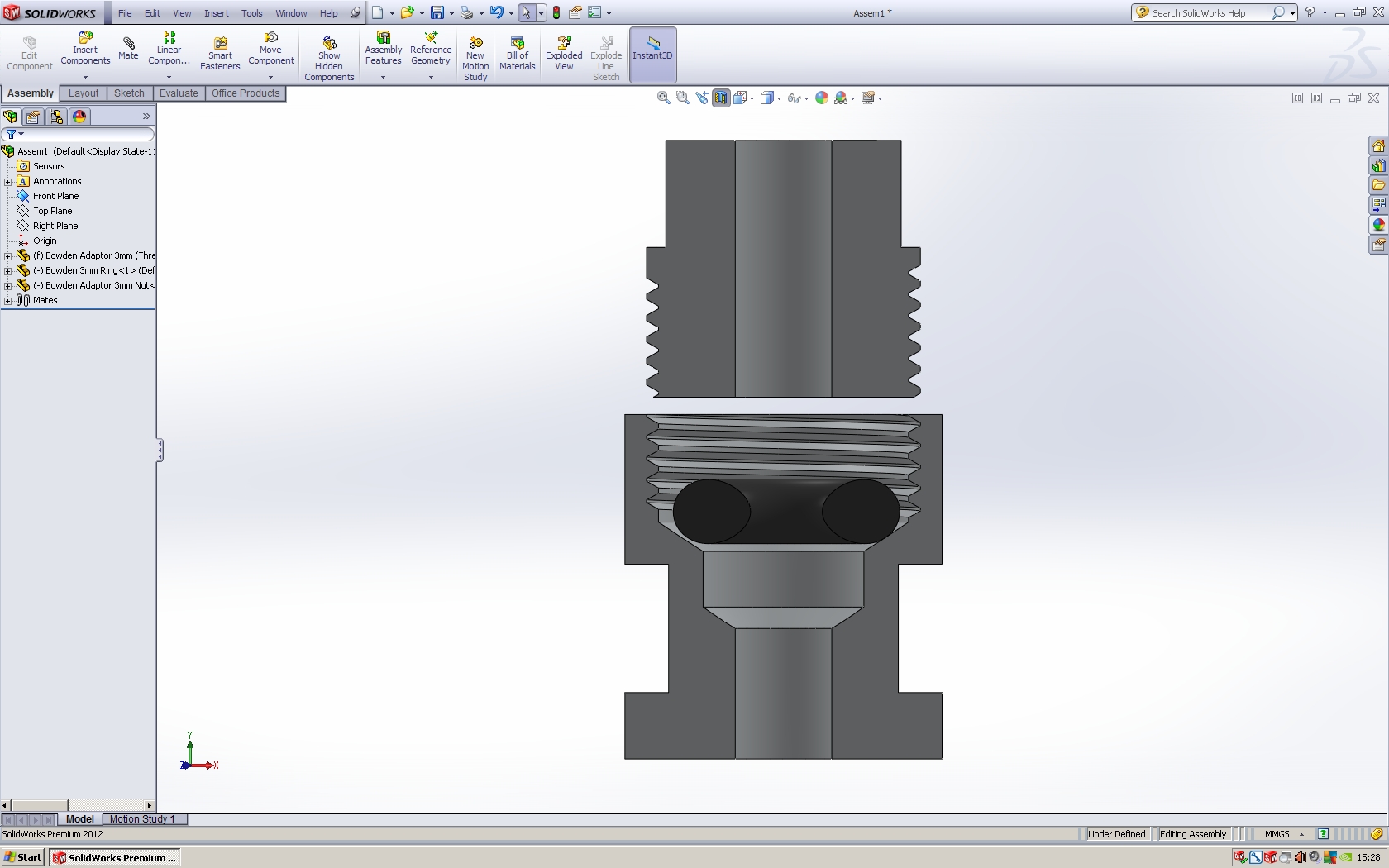Select the Mate tool
The image size is (1389, 868).
128,50
